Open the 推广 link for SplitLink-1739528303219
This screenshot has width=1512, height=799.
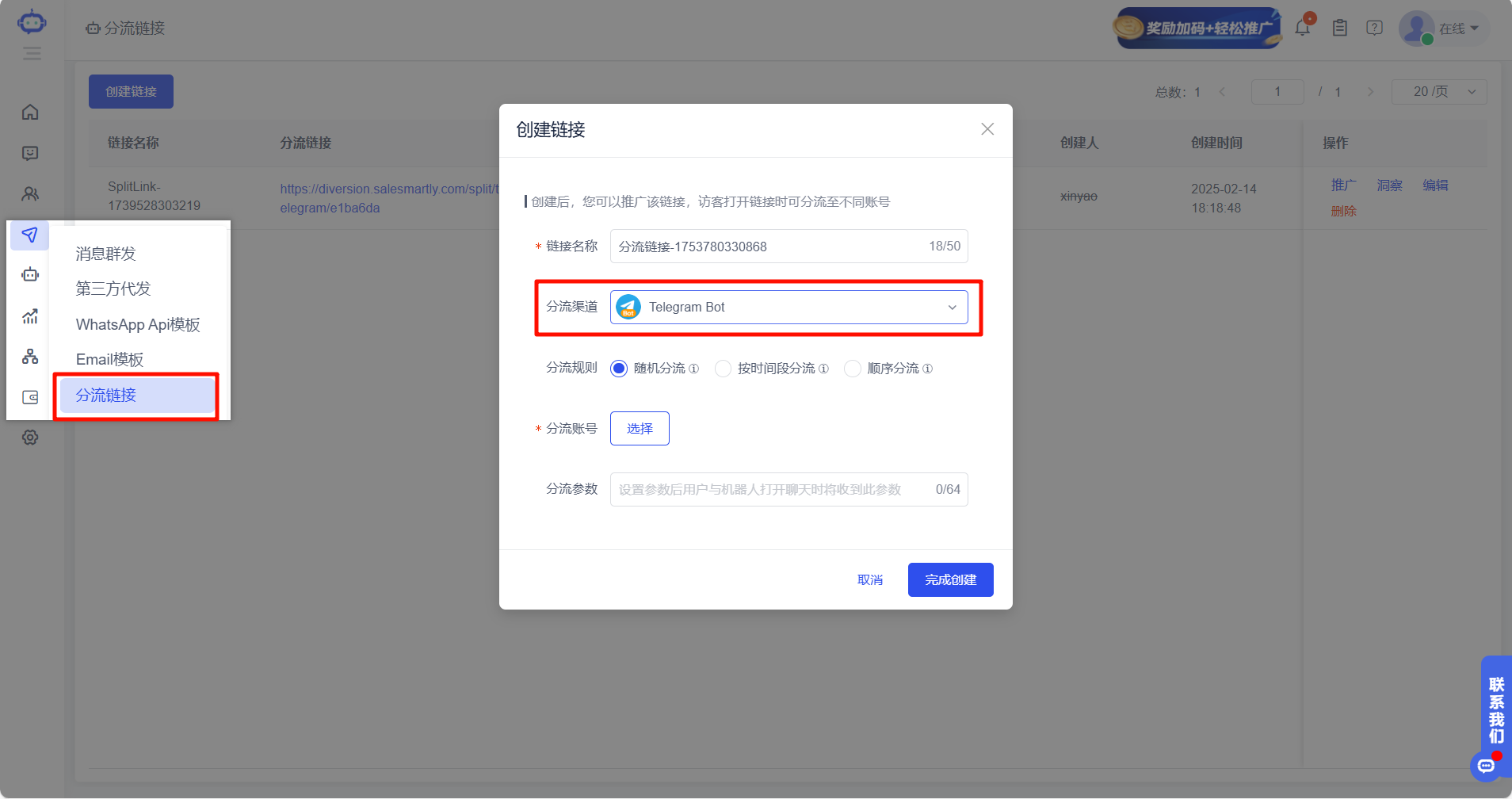point(1342,185)
